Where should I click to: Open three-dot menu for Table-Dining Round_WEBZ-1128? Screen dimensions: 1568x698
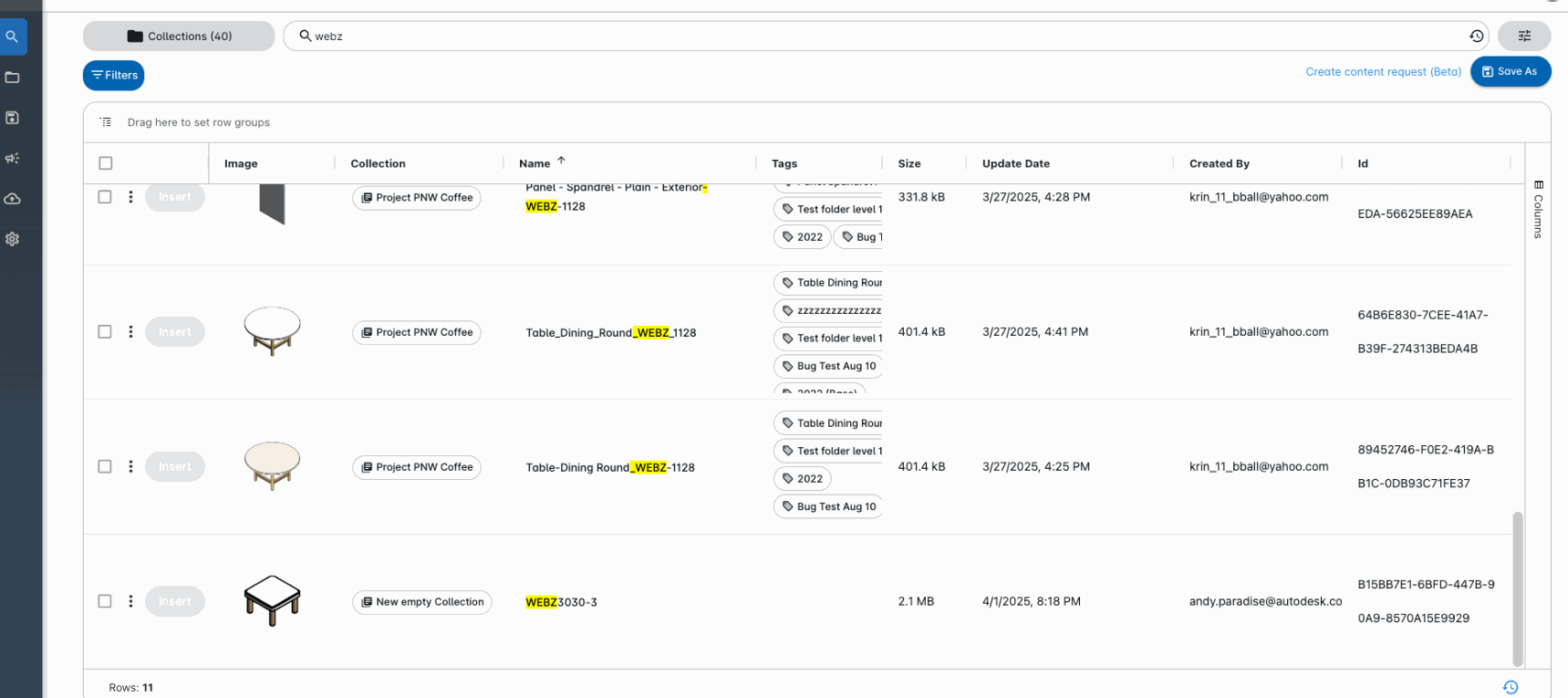pos(130,467)
